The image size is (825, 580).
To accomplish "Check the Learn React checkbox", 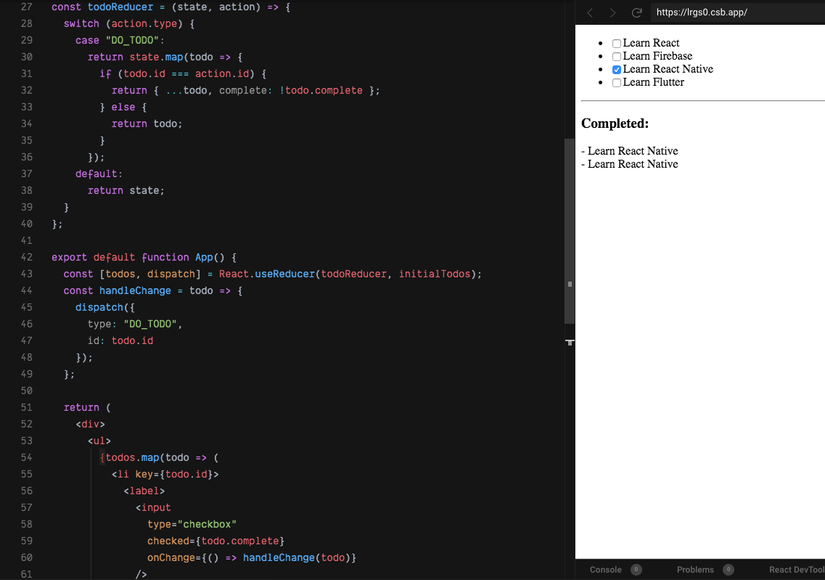I will tap(616, 43).
